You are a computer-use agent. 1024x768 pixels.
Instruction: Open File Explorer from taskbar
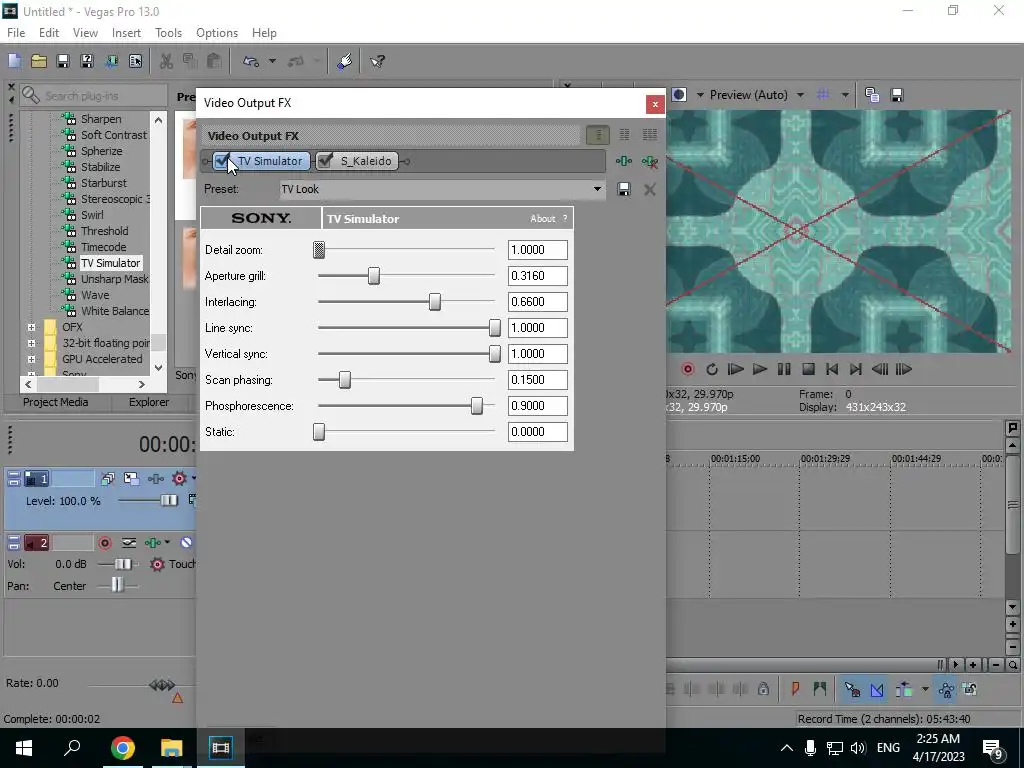171,748
